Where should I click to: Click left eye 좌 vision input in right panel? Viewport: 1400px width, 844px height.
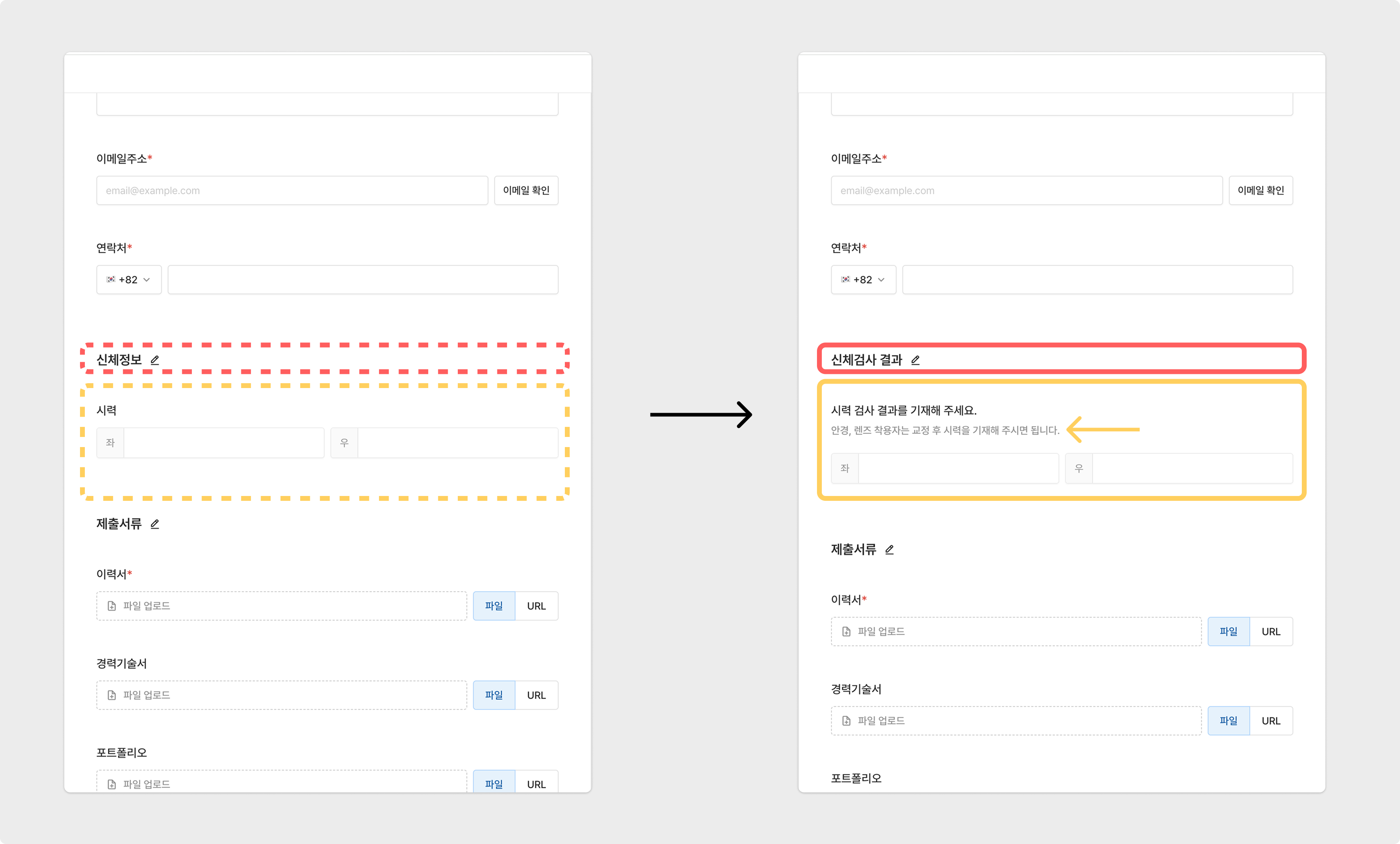click(958, 468)
